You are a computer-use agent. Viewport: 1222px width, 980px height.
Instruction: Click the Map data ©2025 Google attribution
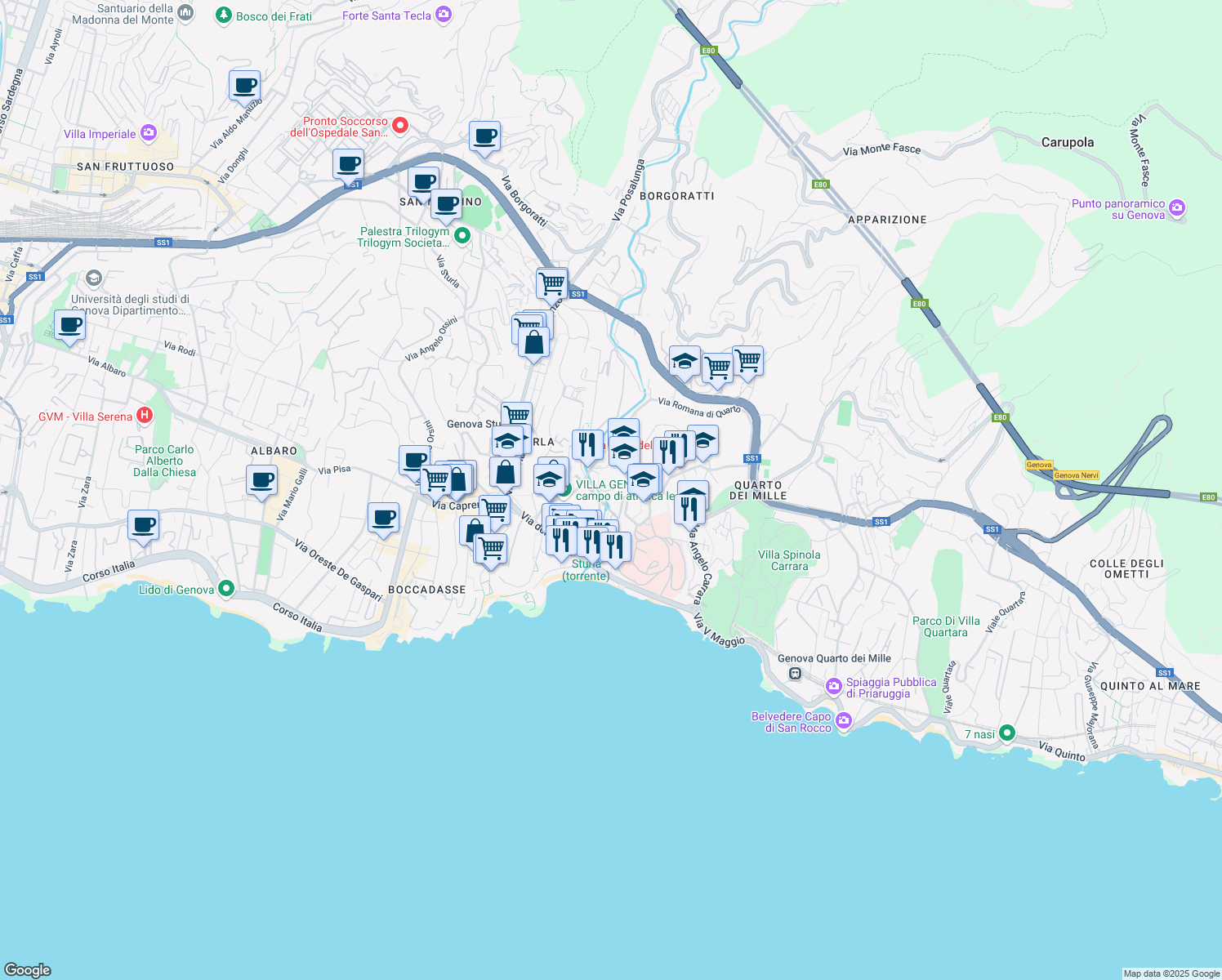1171,973
